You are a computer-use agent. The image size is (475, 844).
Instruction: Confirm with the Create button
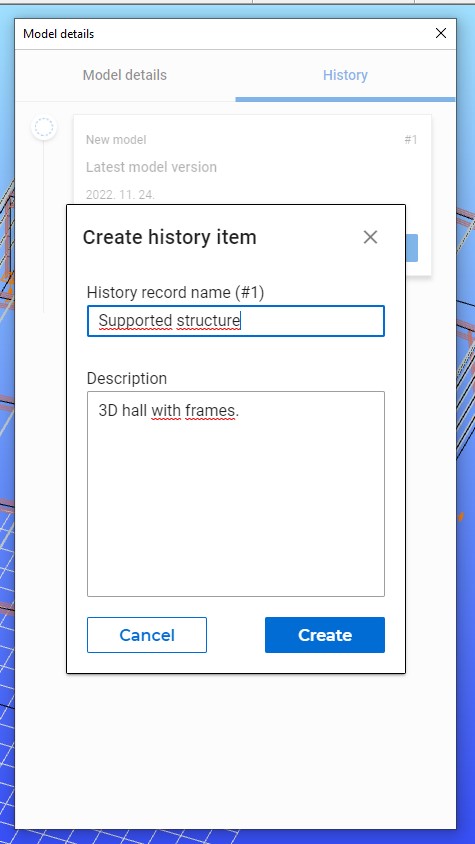tap(325, 635)
